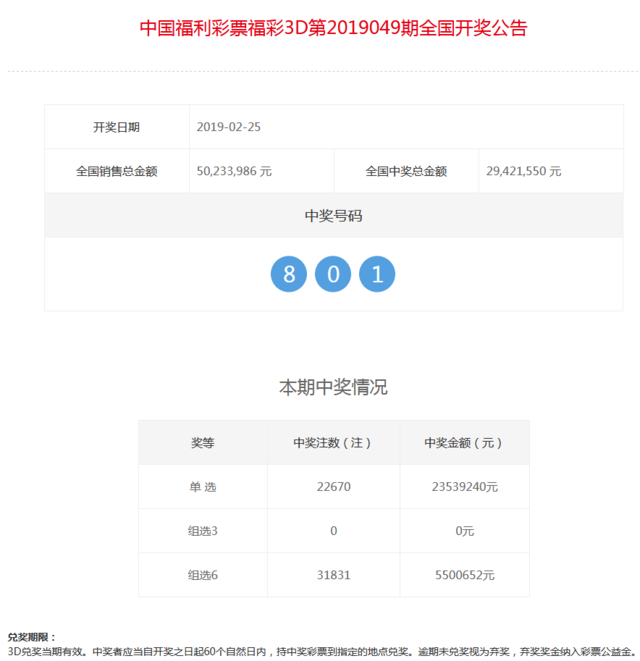
Task: Select the 开奖日期 label cell
Action: click(117, 127)
